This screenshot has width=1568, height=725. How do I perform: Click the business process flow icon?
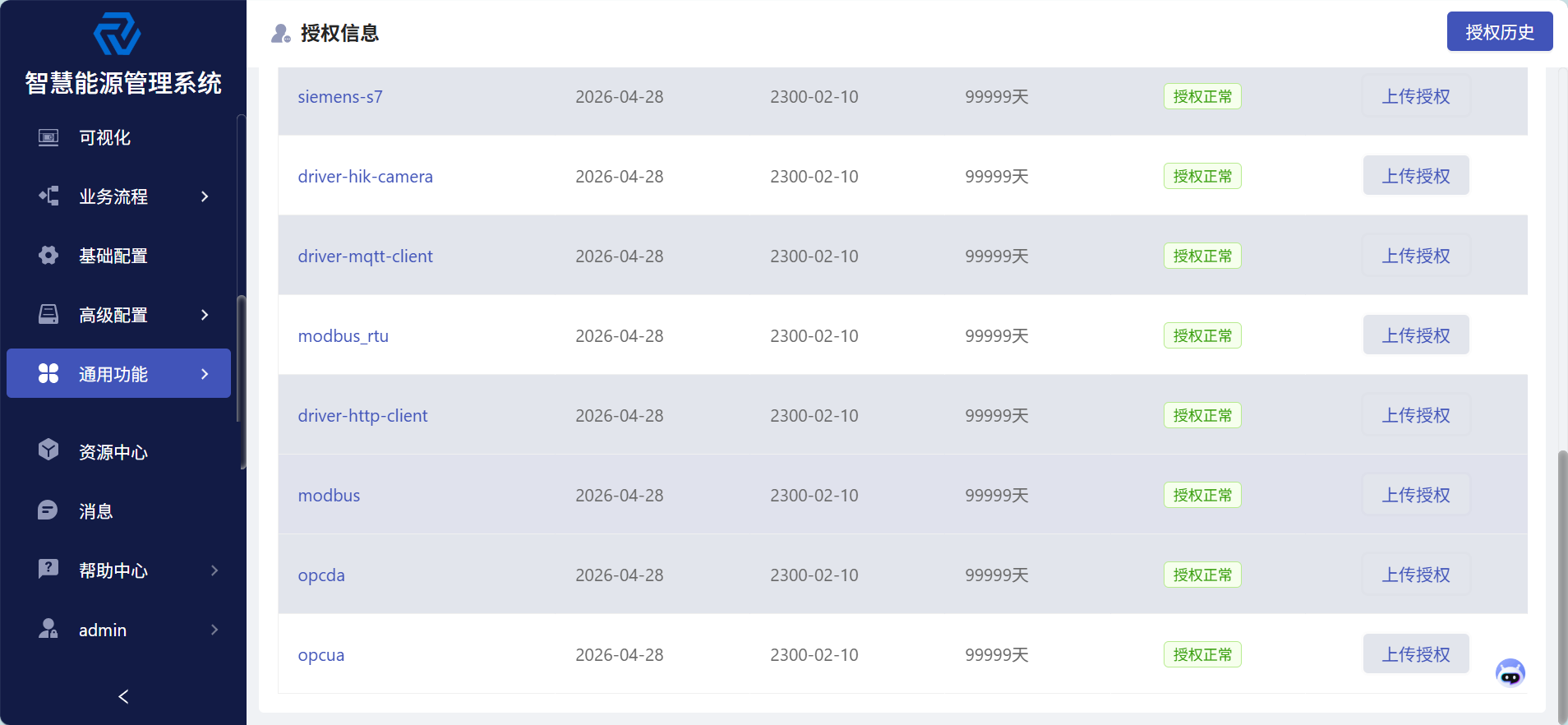(48, 196)
